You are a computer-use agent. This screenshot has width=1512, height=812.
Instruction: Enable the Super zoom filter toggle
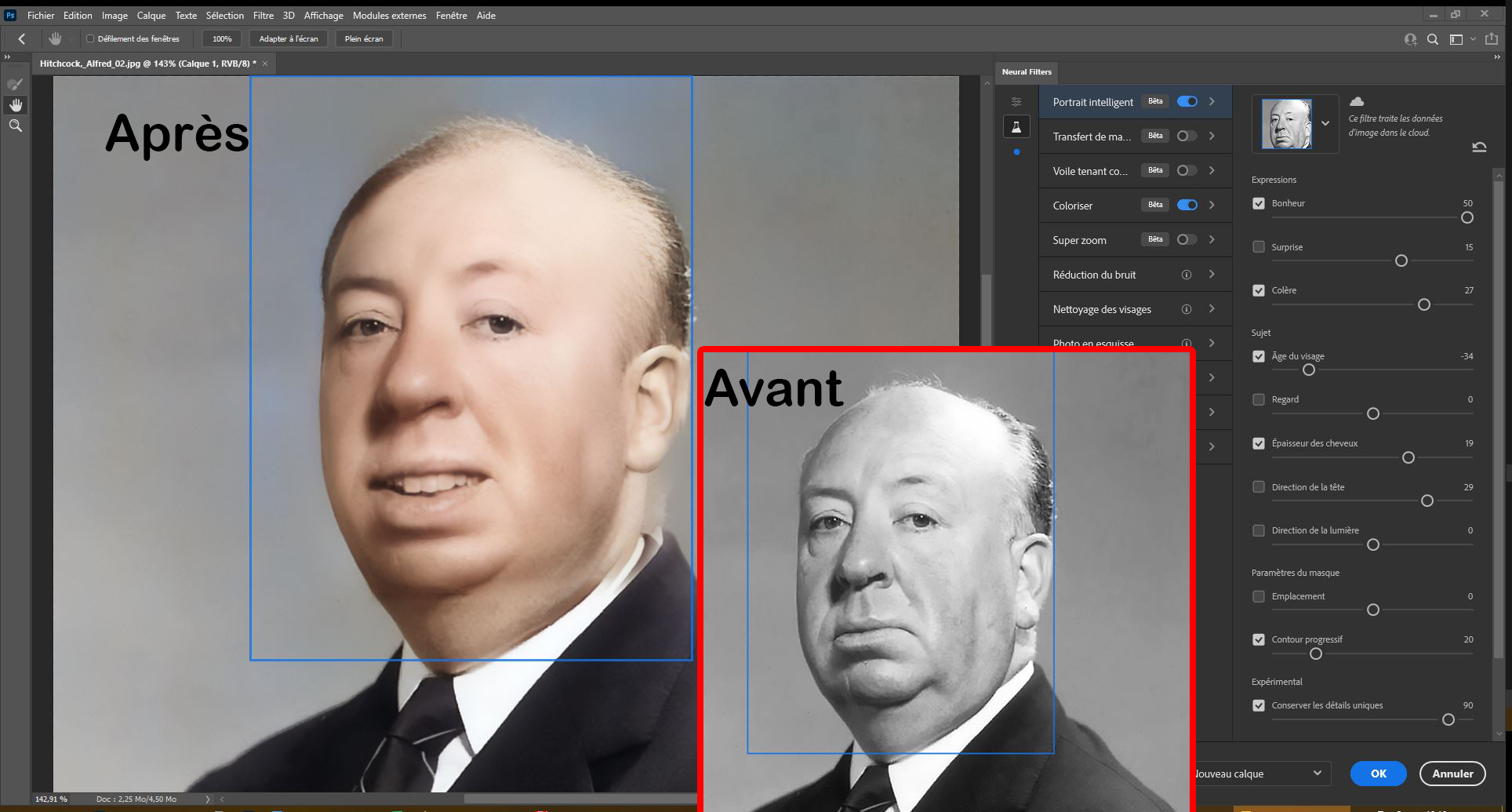[1187, 239]
